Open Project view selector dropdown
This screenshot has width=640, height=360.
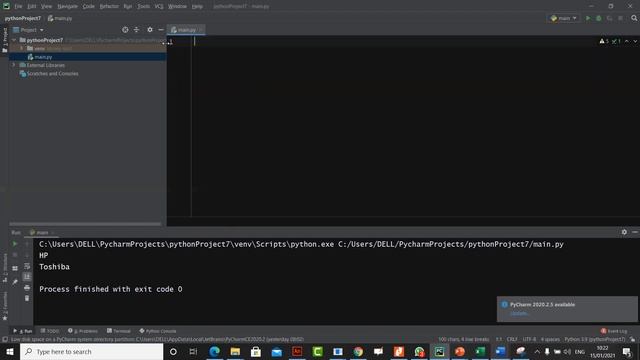coord(29,30)
